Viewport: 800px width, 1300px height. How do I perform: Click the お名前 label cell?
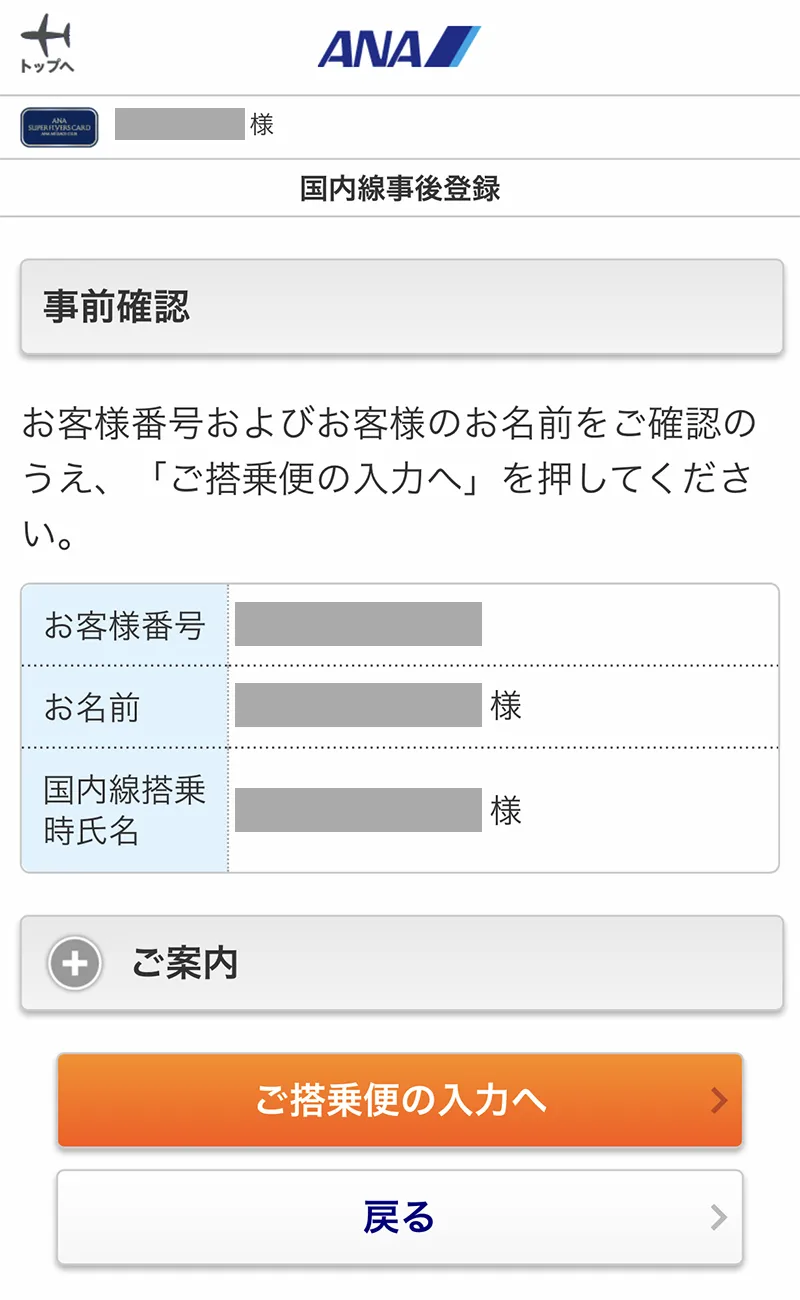[x=125, y=708]
